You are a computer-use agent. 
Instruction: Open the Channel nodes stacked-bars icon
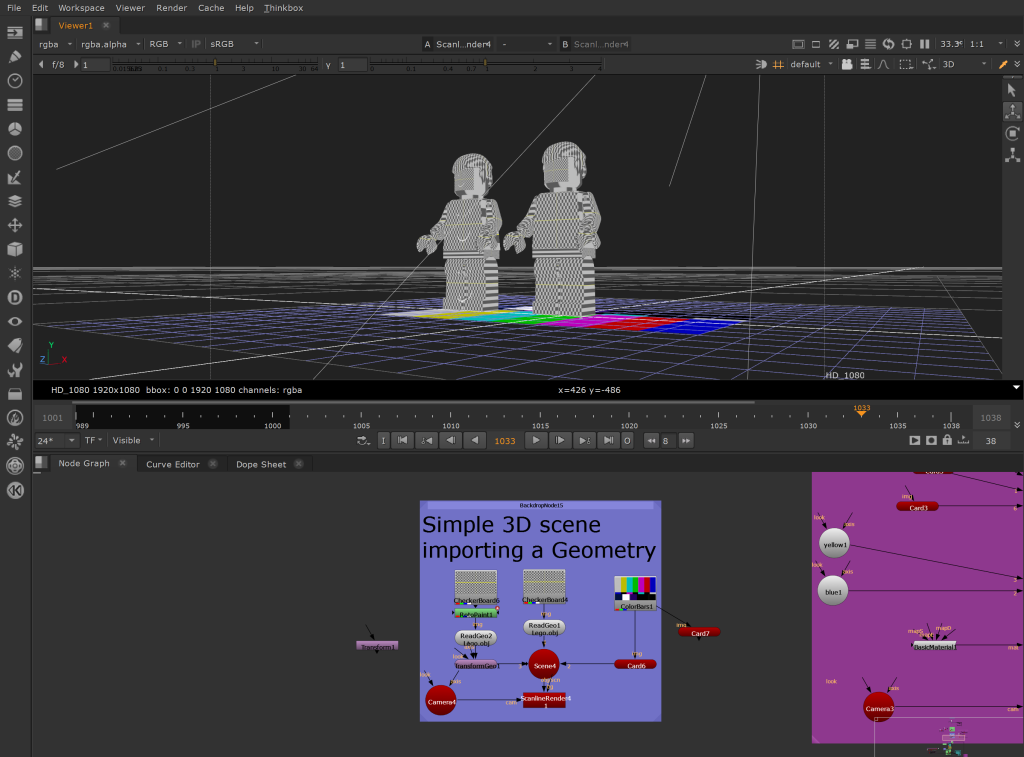14,105
